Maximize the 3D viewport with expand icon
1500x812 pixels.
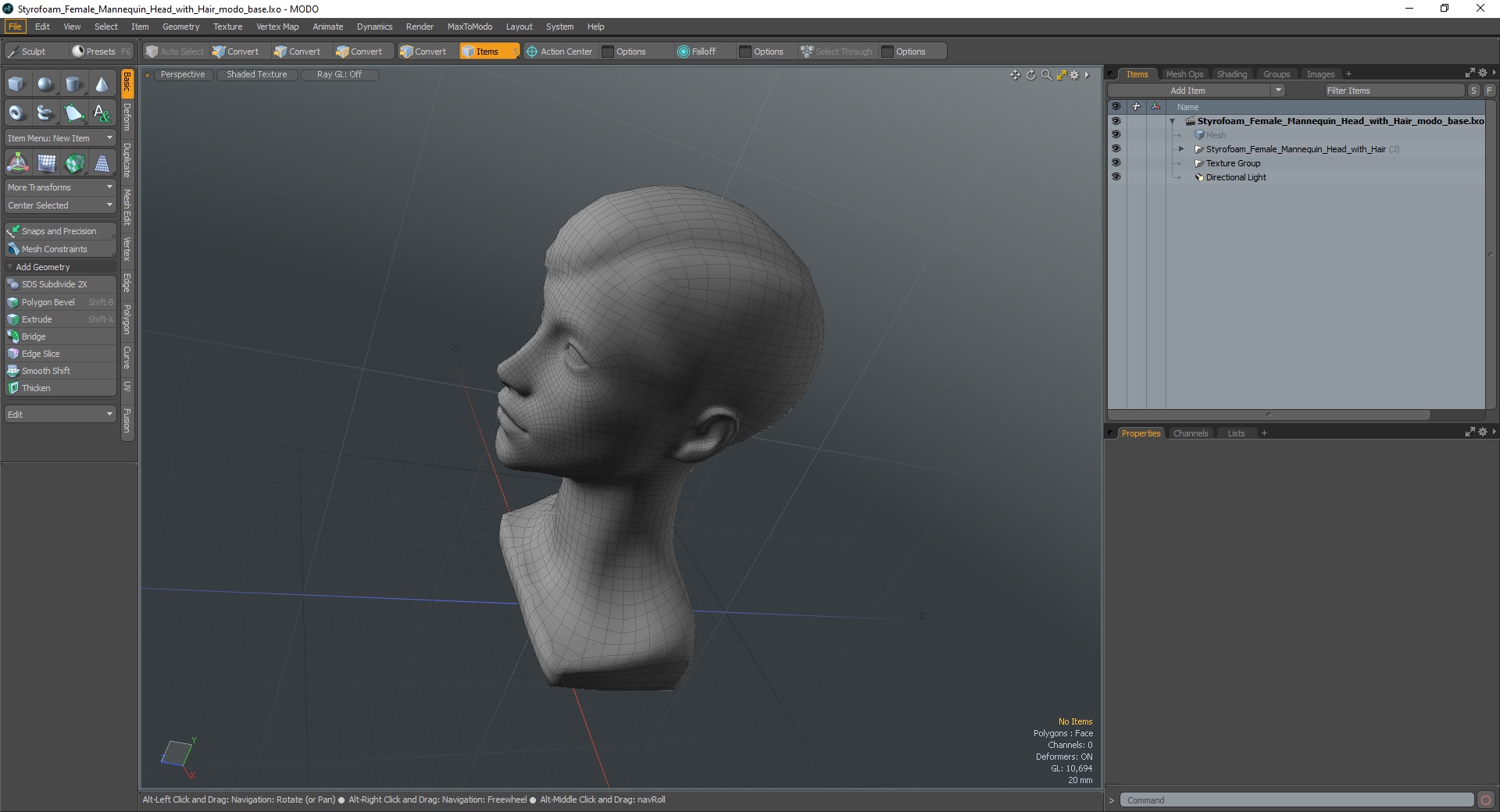pos(1061,75)
